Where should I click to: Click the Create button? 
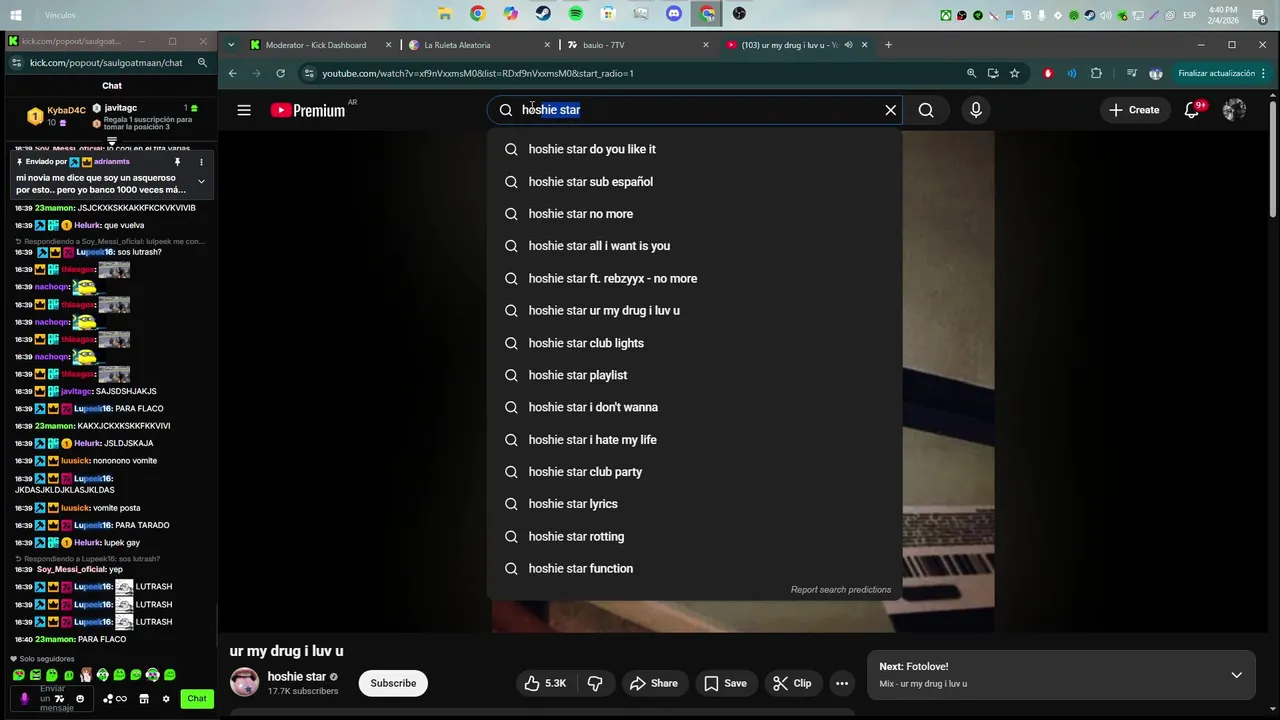click(1134, 110)
